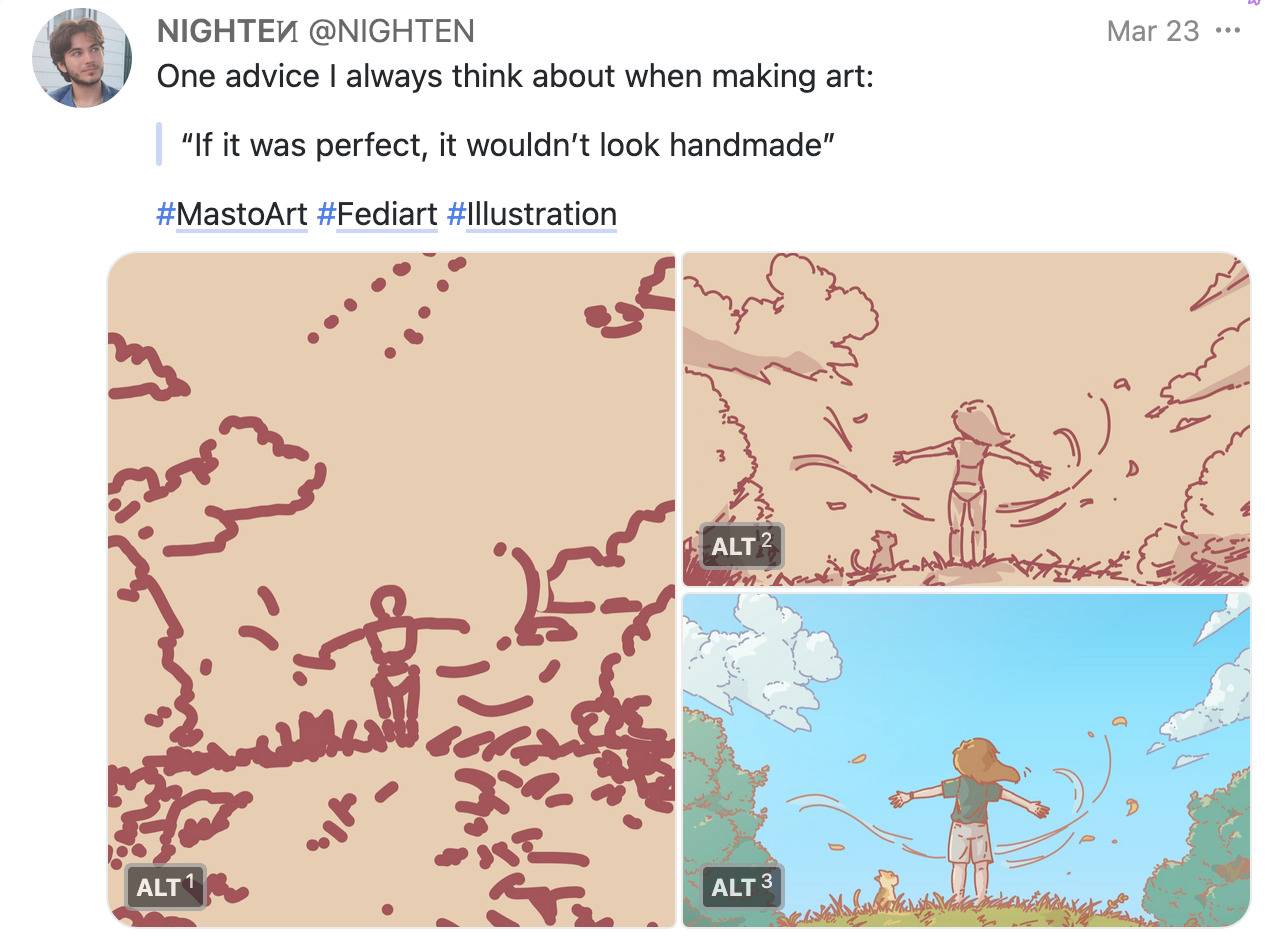This screenshot has height=936, width=1276.
Task: Click the cat in the colored illustration
Action: [885, 888]
